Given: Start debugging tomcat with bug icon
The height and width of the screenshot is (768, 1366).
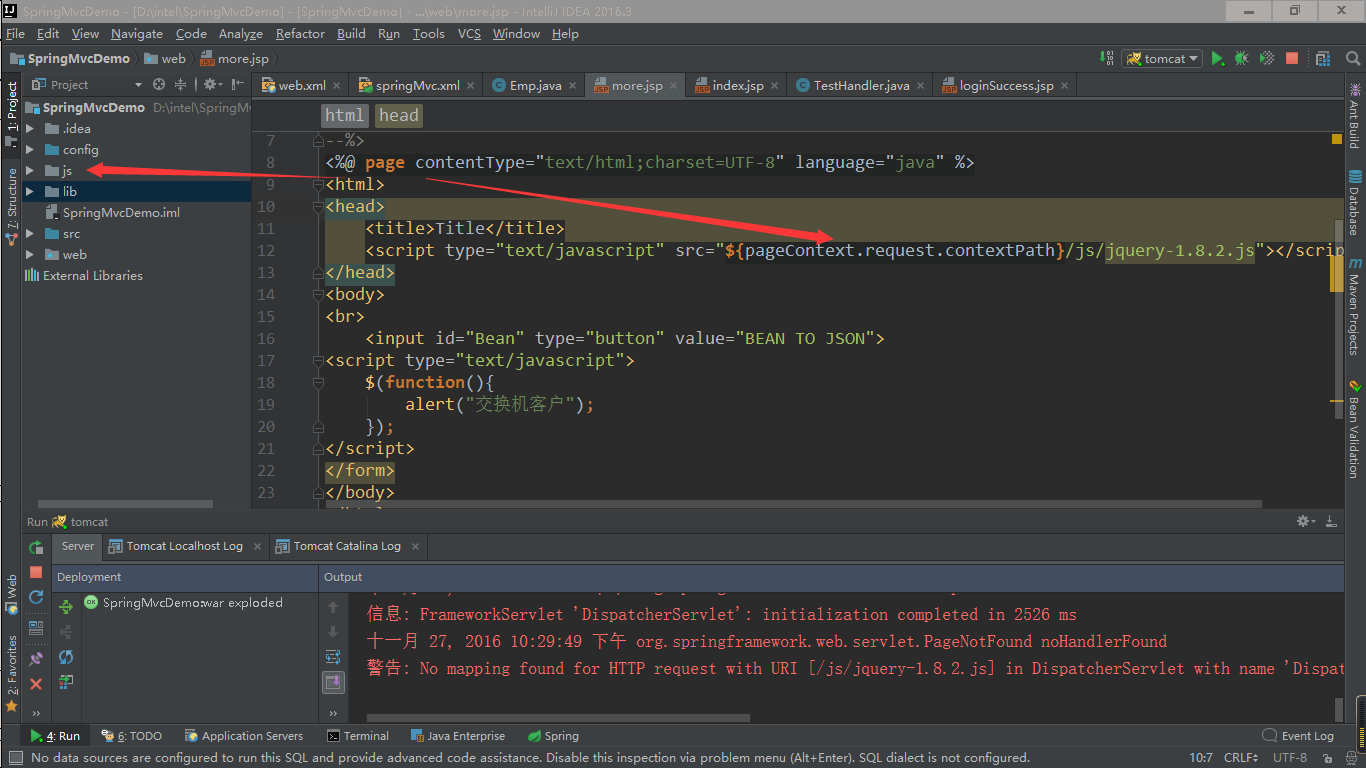Looking at the screenshot, I should 1242,59.
